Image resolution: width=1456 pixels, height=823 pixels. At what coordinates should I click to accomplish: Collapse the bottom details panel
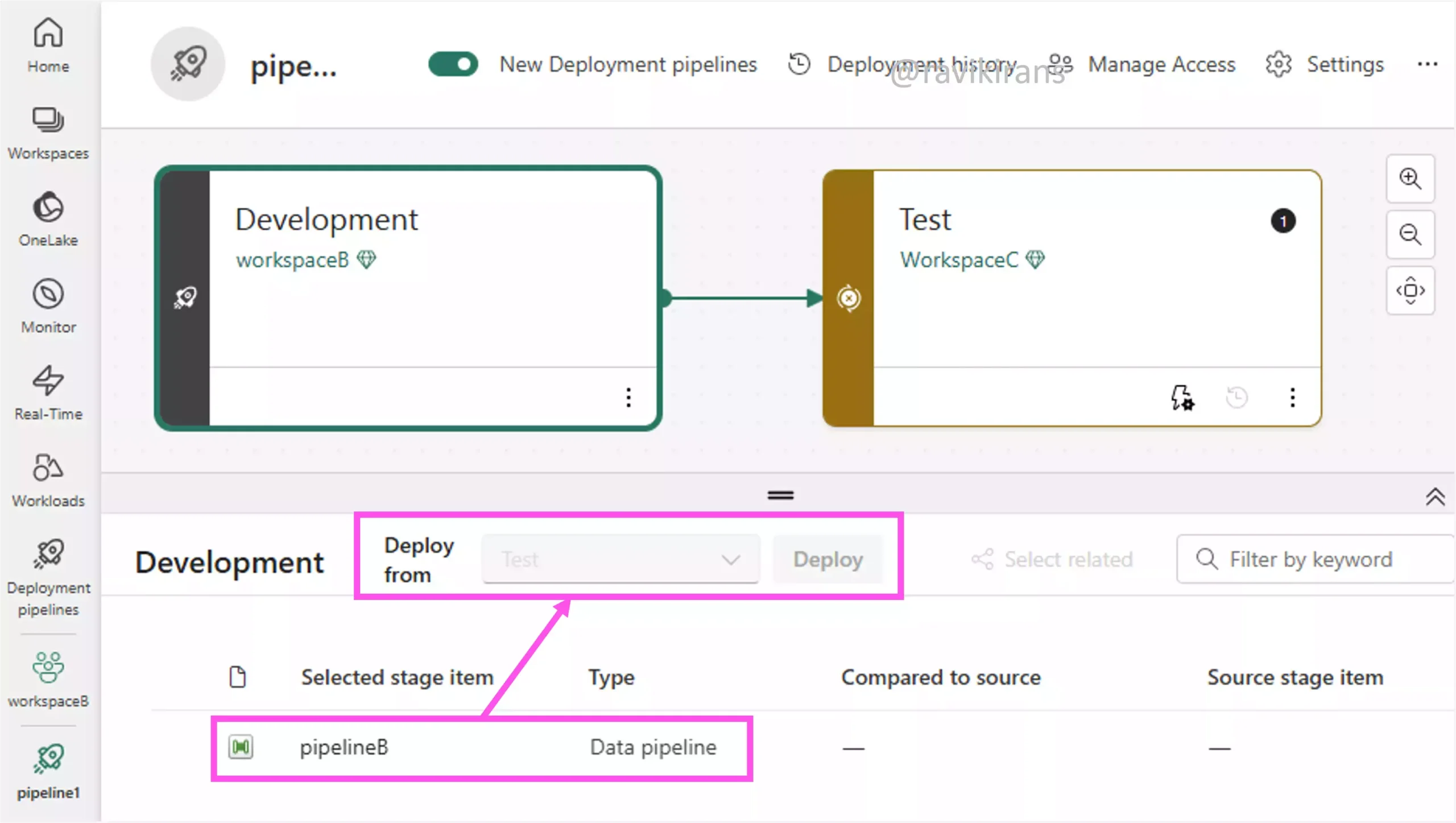pyautogui.click(x=1435, y=497)
